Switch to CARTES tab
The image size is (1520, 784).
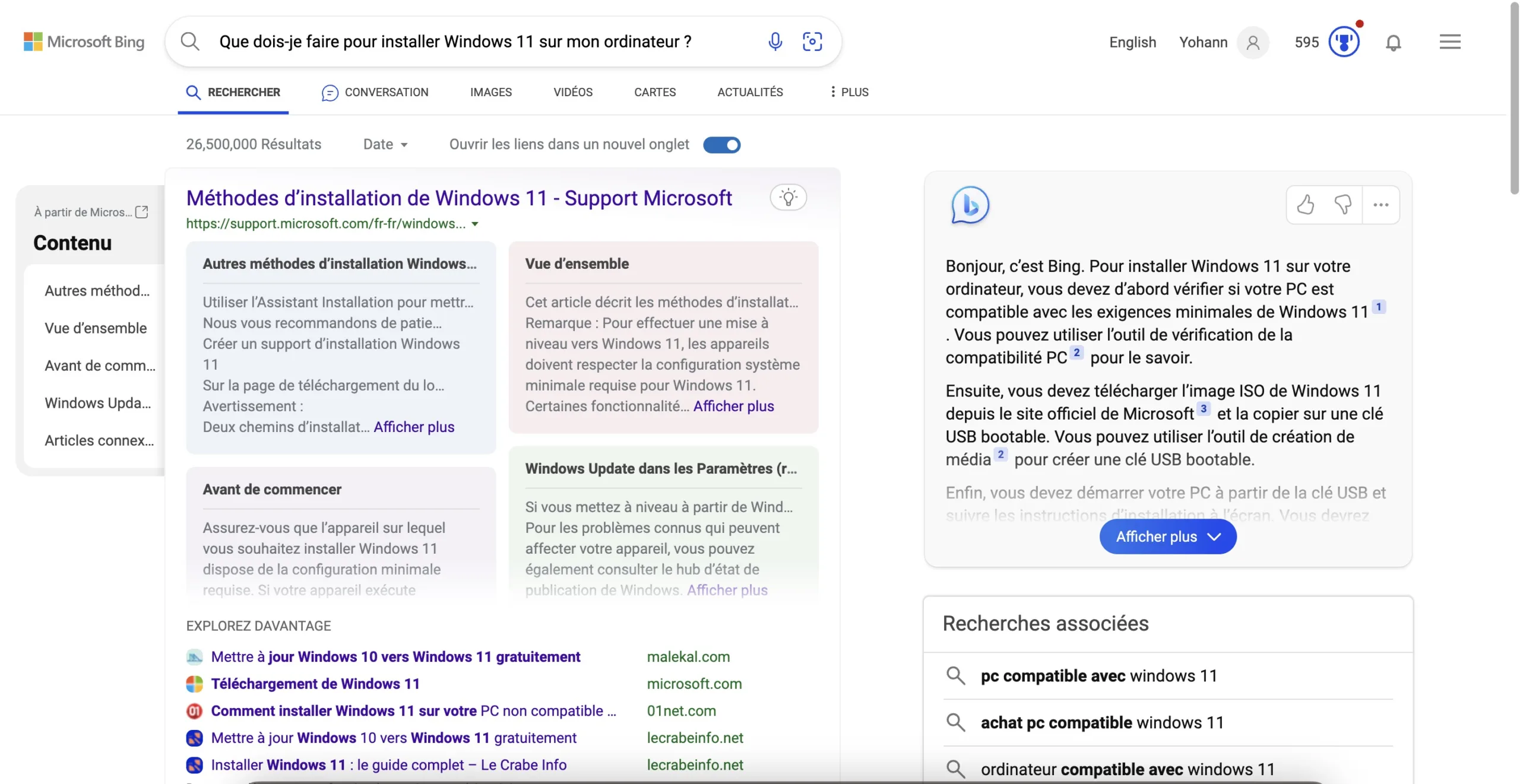click(x=654, y=92)
